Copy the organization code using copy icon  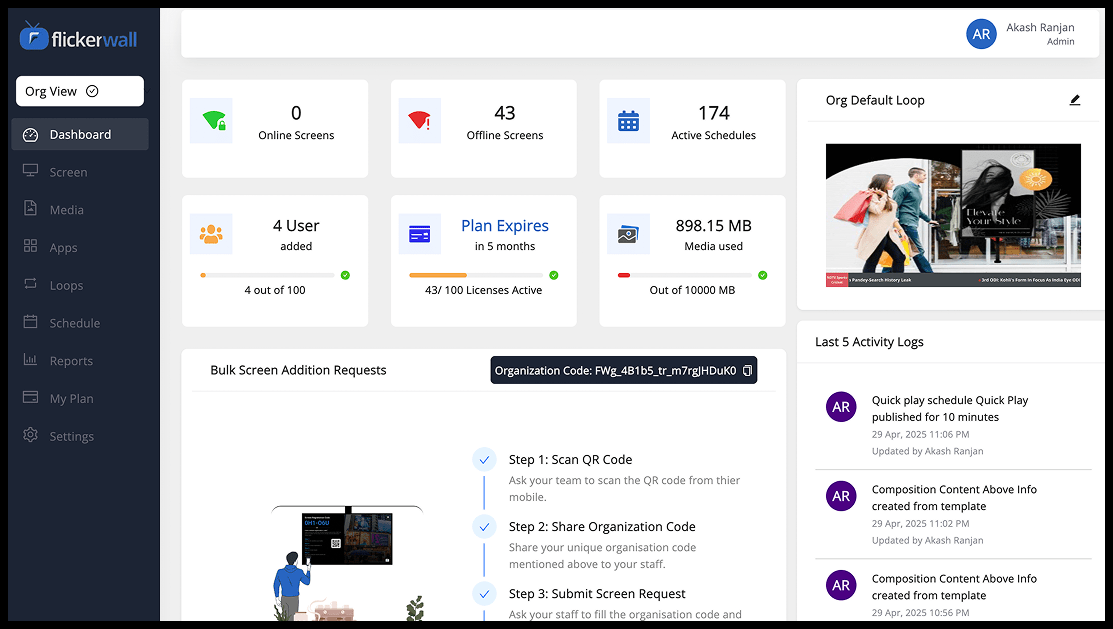[x=747, y=371]
